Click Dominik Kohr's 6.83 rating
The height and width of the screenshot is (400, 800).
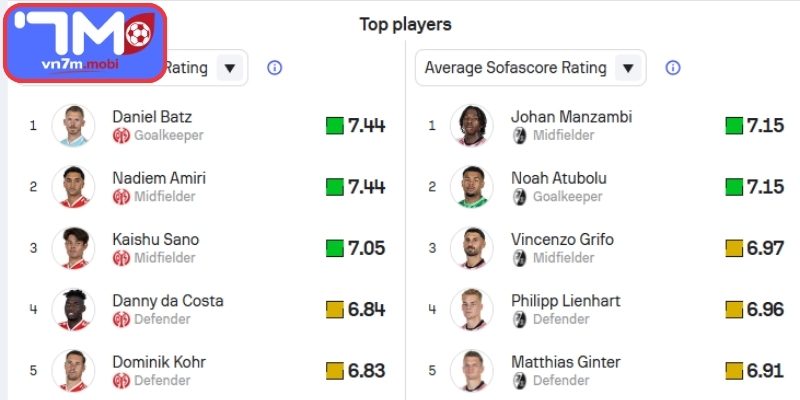(x=356, y=370)
